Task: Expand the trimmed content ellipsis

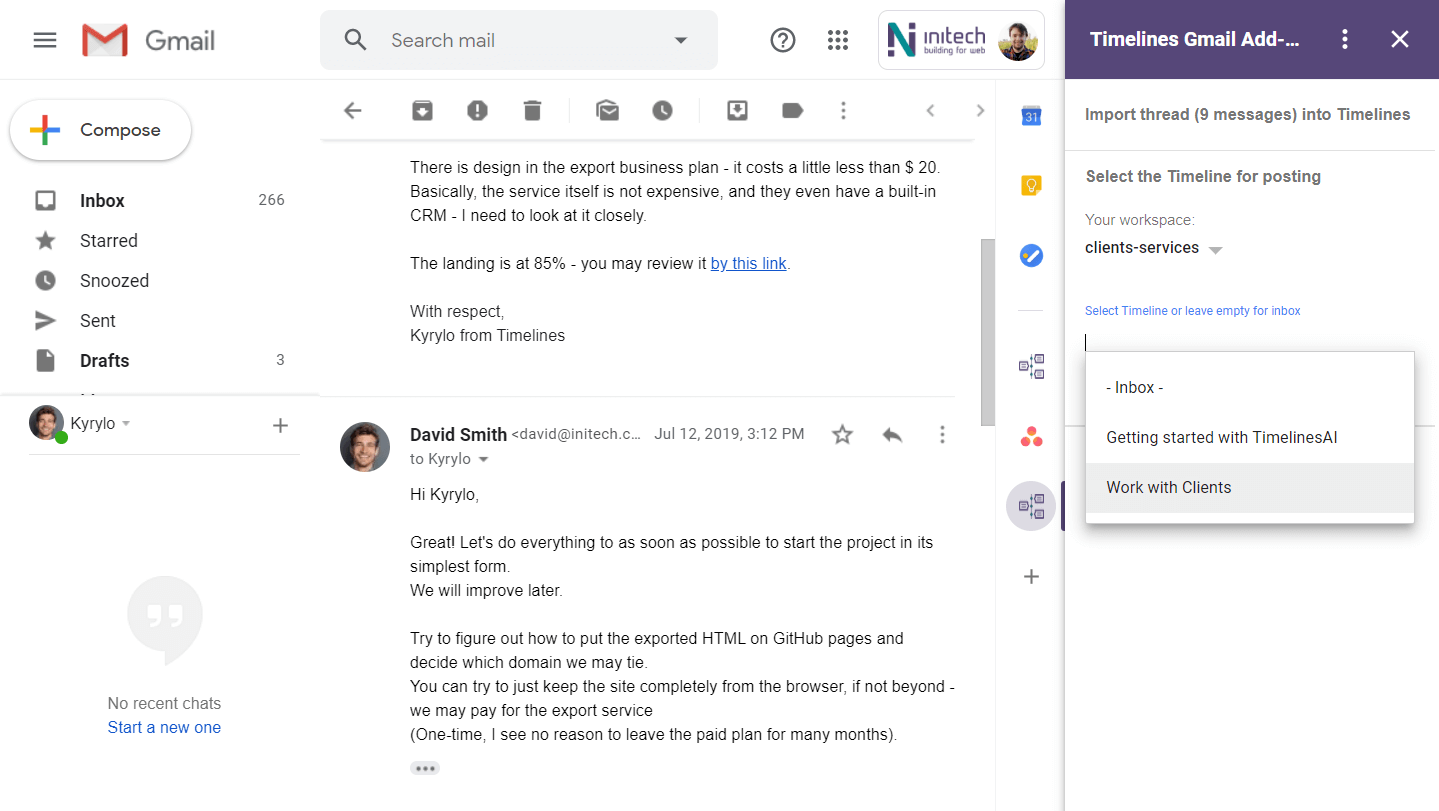Action: pyautogui.click(x=424, y=768)
